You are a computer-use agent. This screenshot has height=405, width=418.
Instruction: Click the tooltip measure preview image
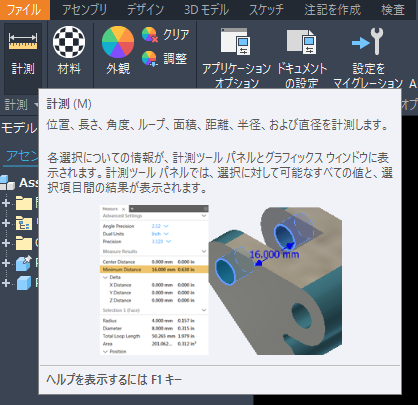(x=221, y=280)
